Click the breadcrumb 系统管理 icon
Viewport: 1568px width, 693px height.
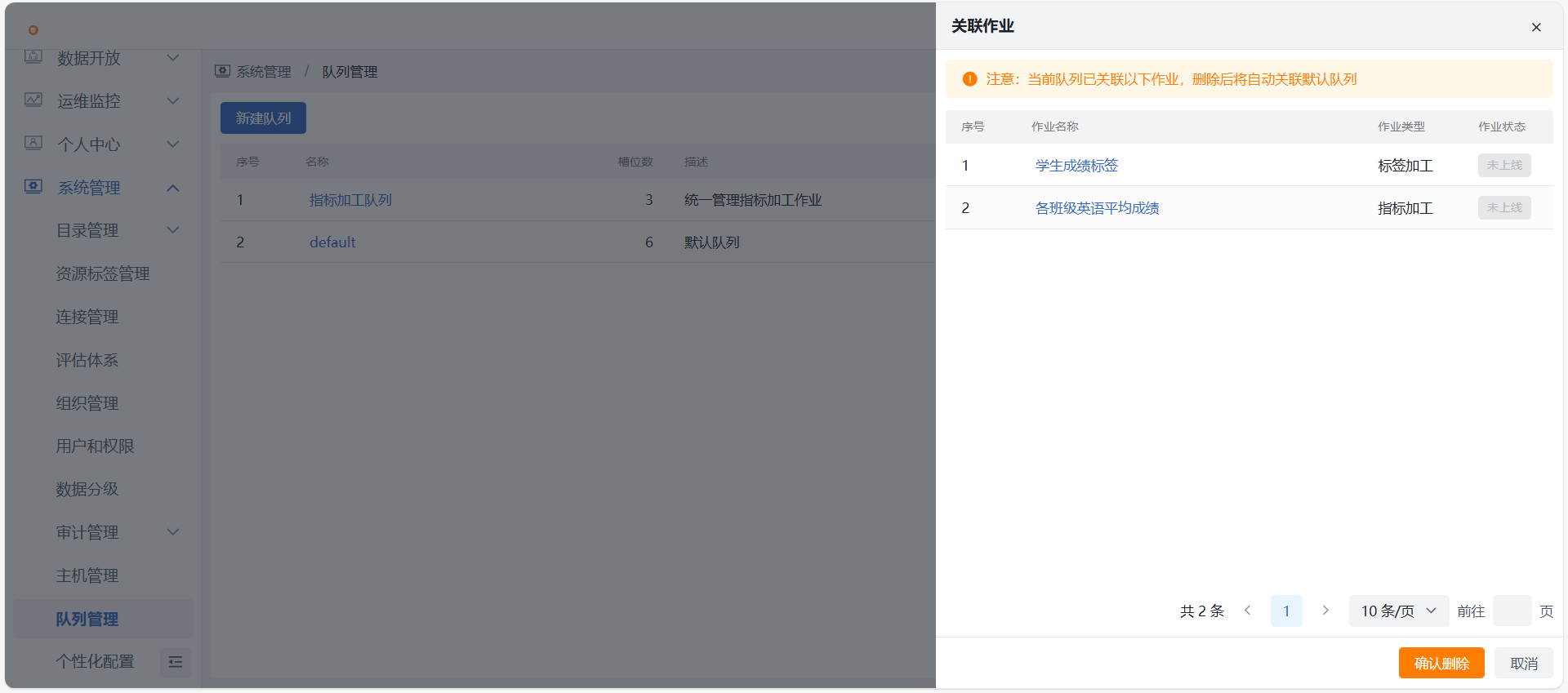(x=222, y=71)
